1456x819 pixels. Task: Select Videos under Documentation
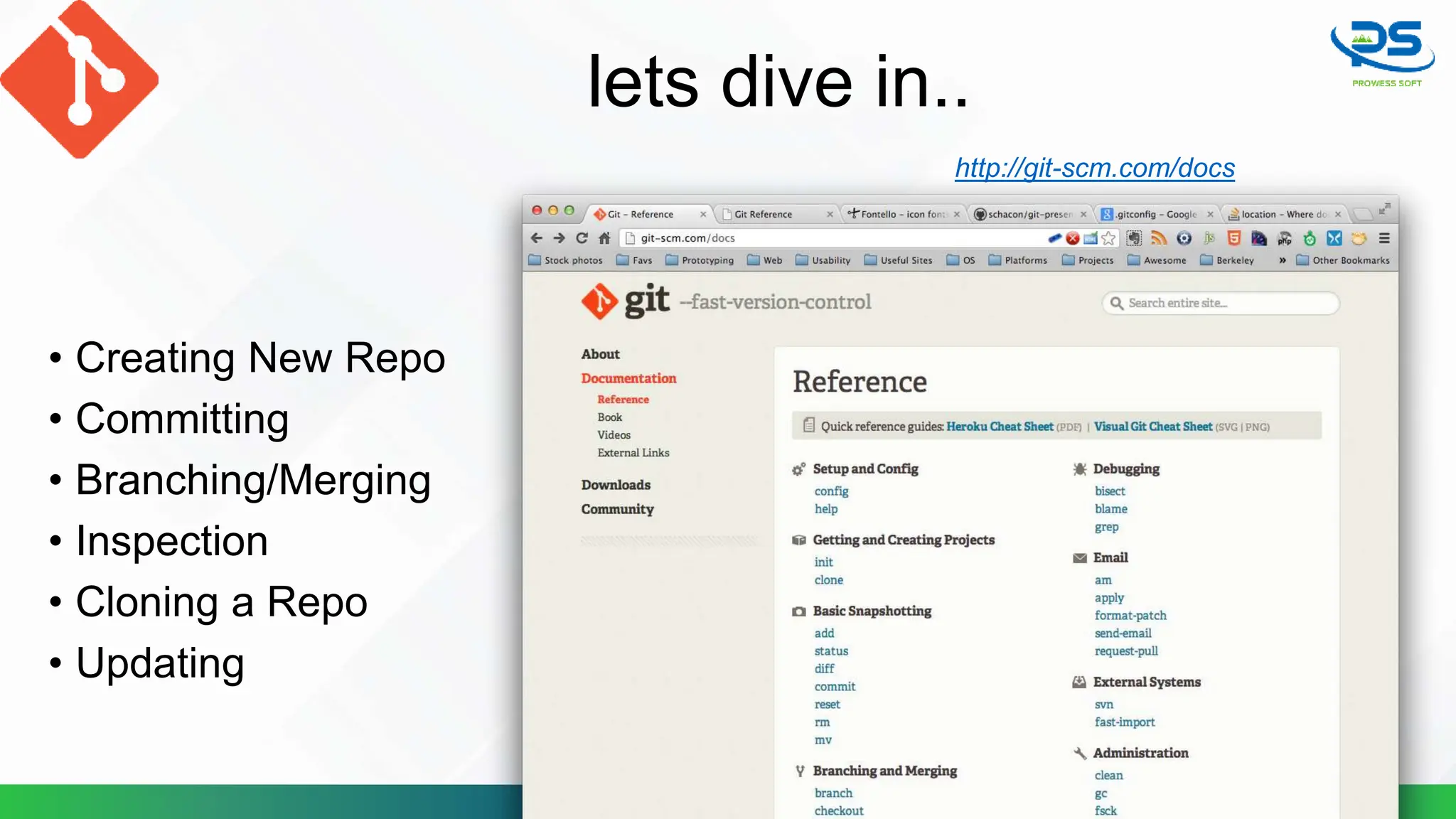614,435
